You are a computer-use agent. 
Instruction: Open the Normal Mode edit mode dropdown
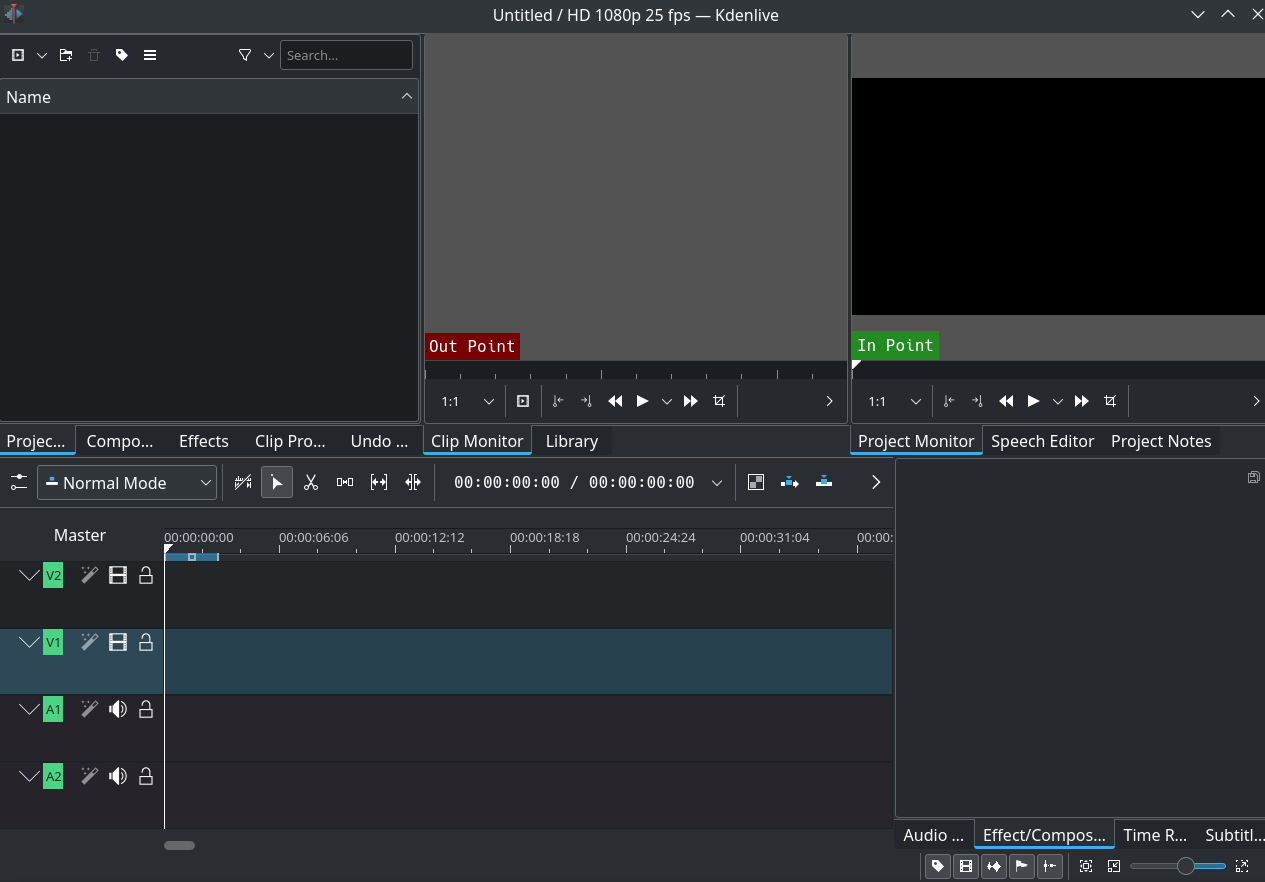[127, 483]
